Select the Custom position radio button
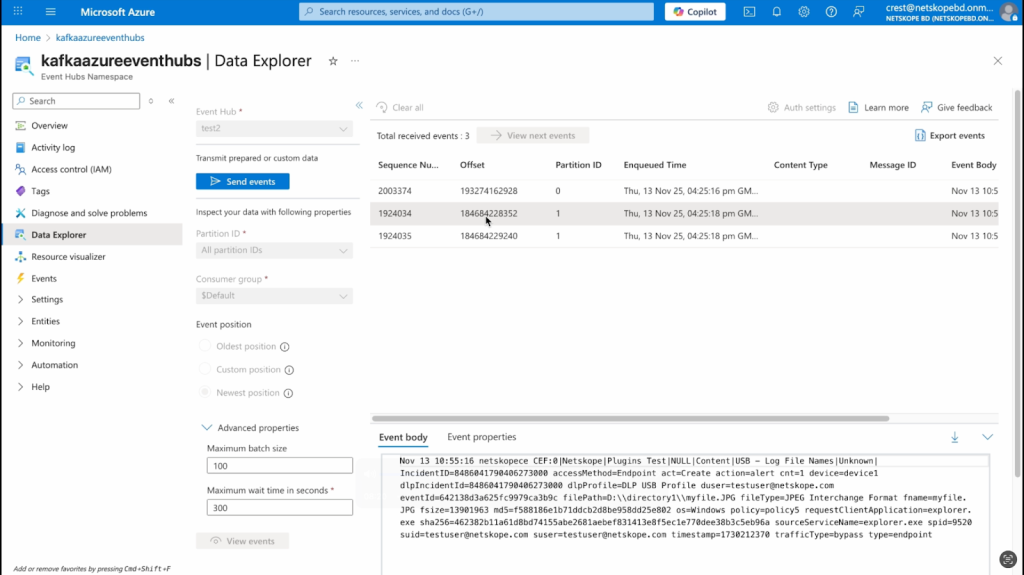This screenshot has width=1024, height=575. point(205,369)
